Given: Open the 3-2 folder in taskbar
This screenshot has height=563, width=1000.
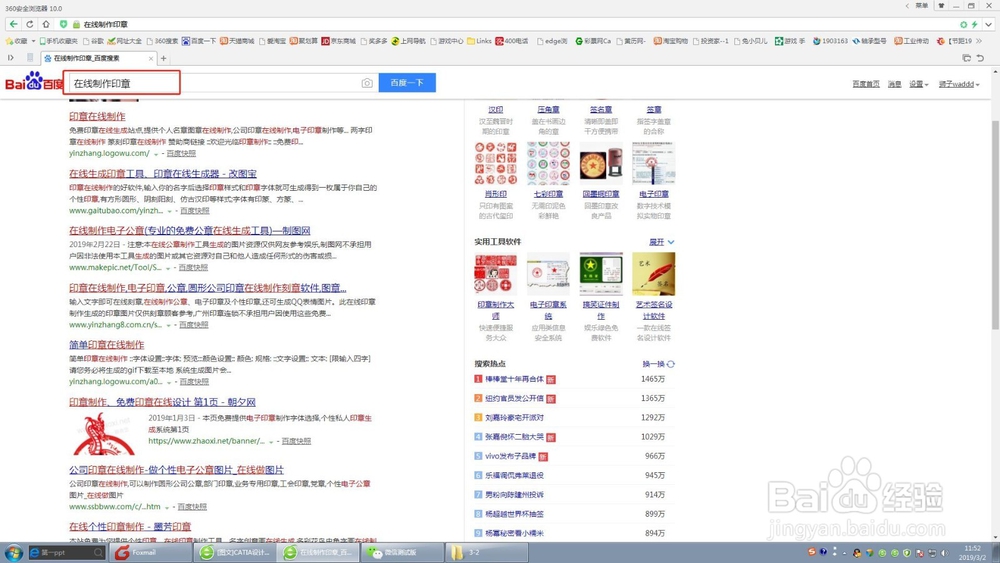Looking at the screenshot, I should click(x=487, y=552).
